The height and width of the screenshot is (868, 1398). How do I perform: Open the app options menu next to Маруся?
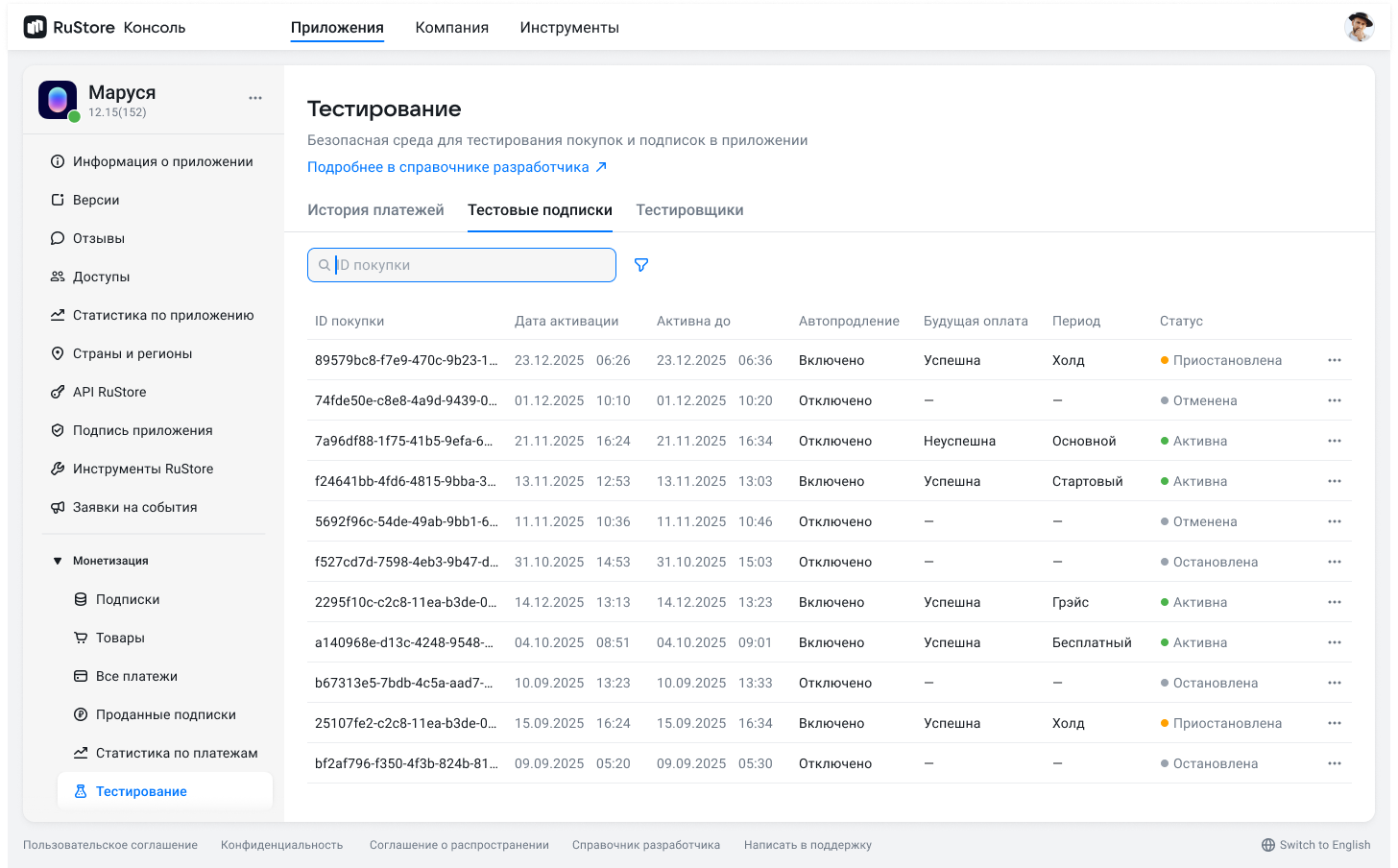[255, 97]
